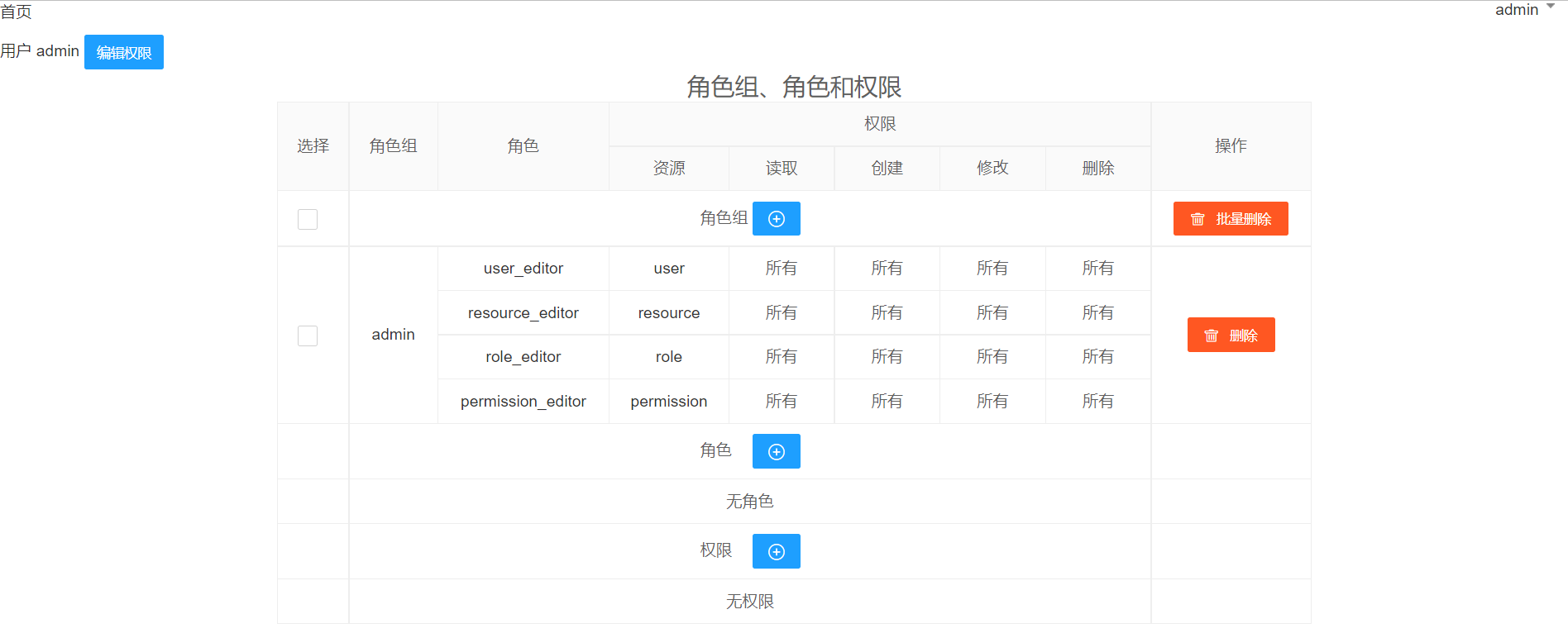Click user_editor row 读取 value 所有

(x=782, y=269)
